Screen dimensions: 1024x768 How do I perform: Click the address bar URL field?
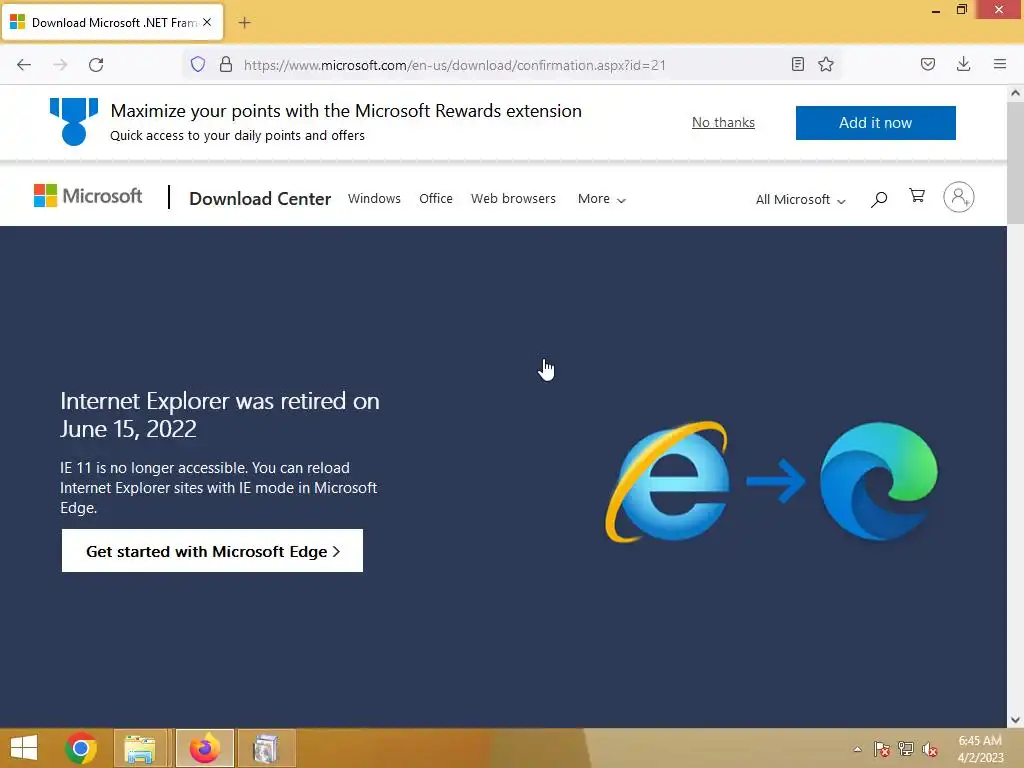513,65
